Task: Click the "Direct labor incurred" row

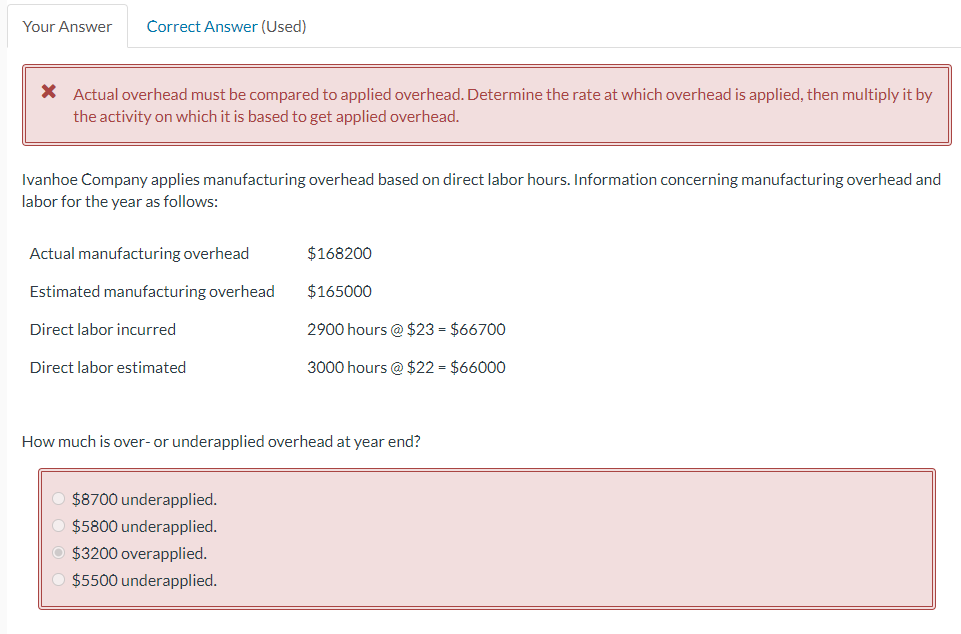Action: [102, 329]
